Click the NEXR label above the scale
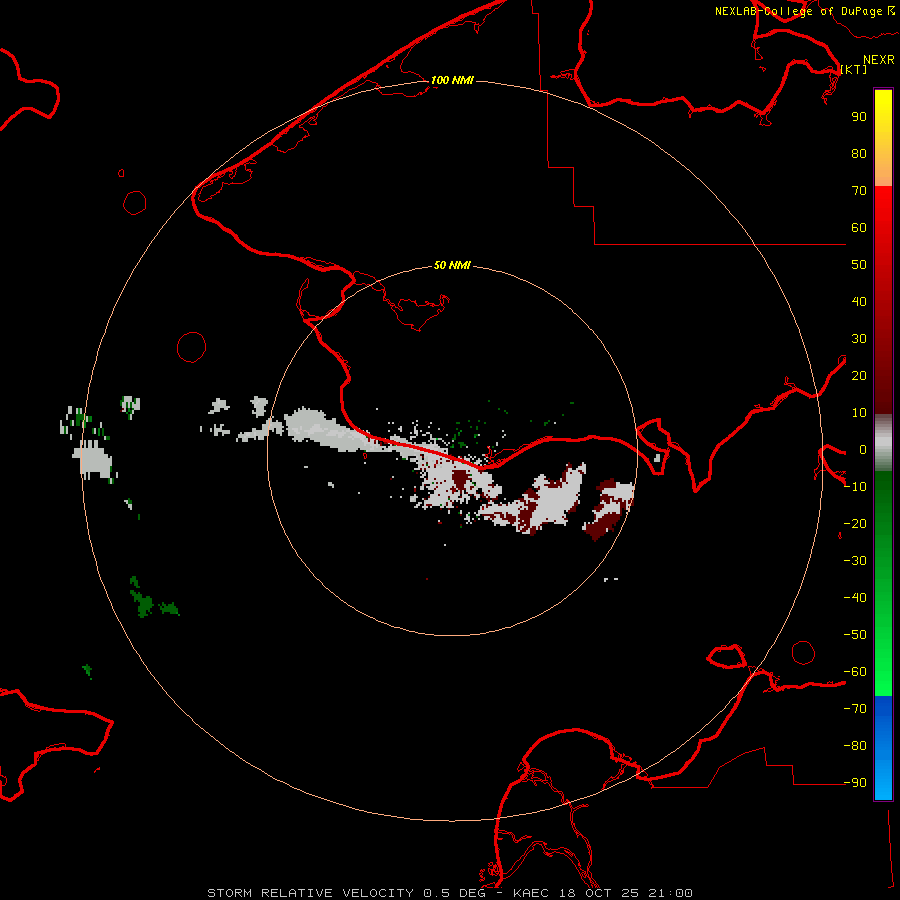 pyautogui.click(x=879, y=60)
